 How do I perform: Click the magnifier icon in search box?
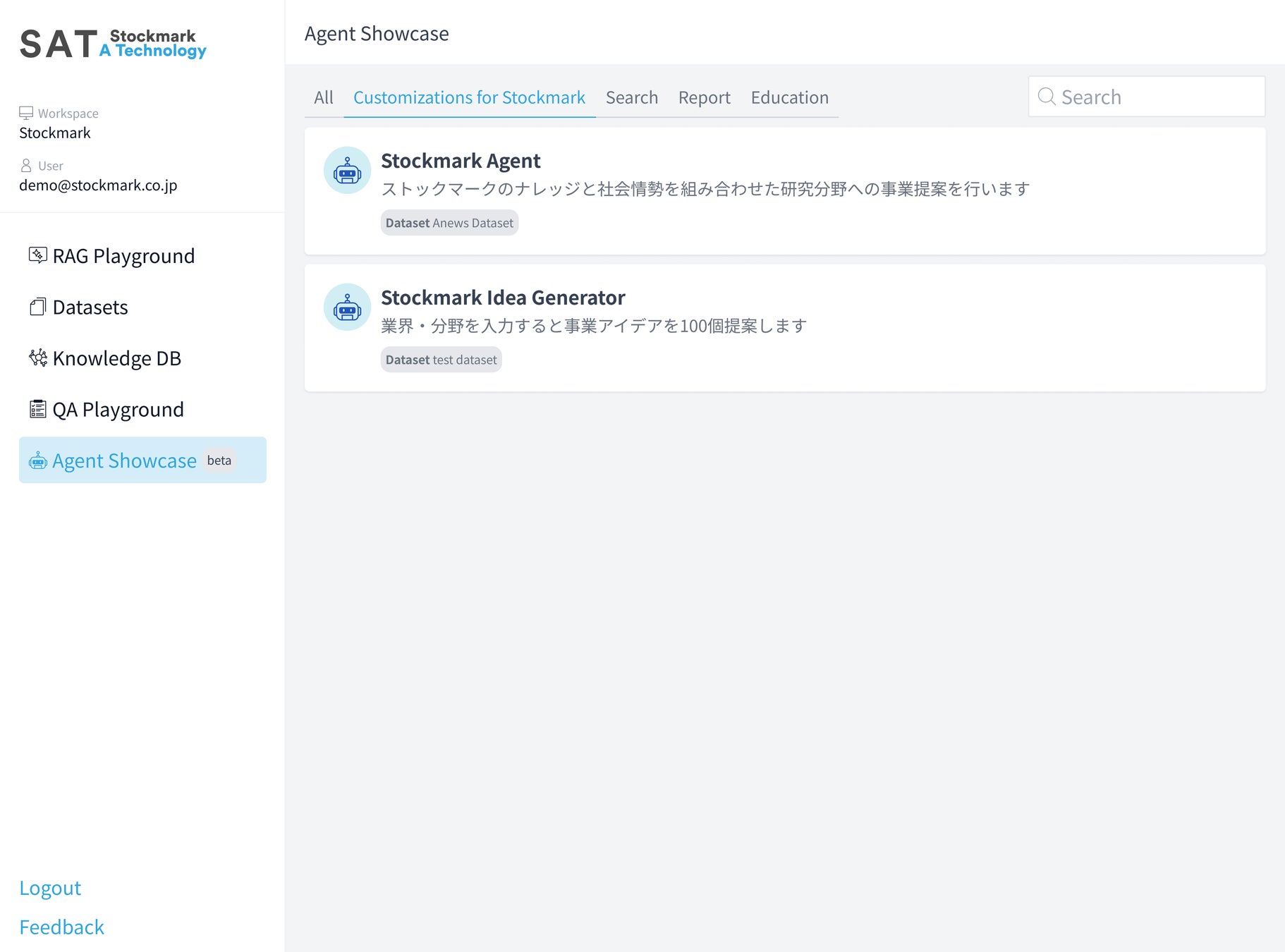click(x=1047, y=97)
